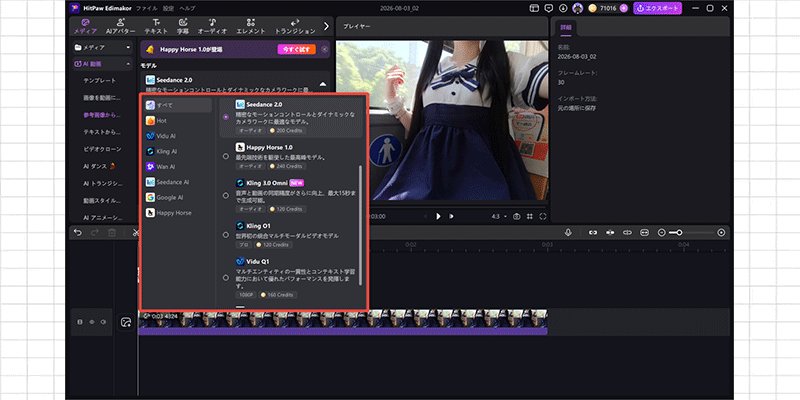Select the Happy Horse 1.0 radio button

click(x=226, y=156)
